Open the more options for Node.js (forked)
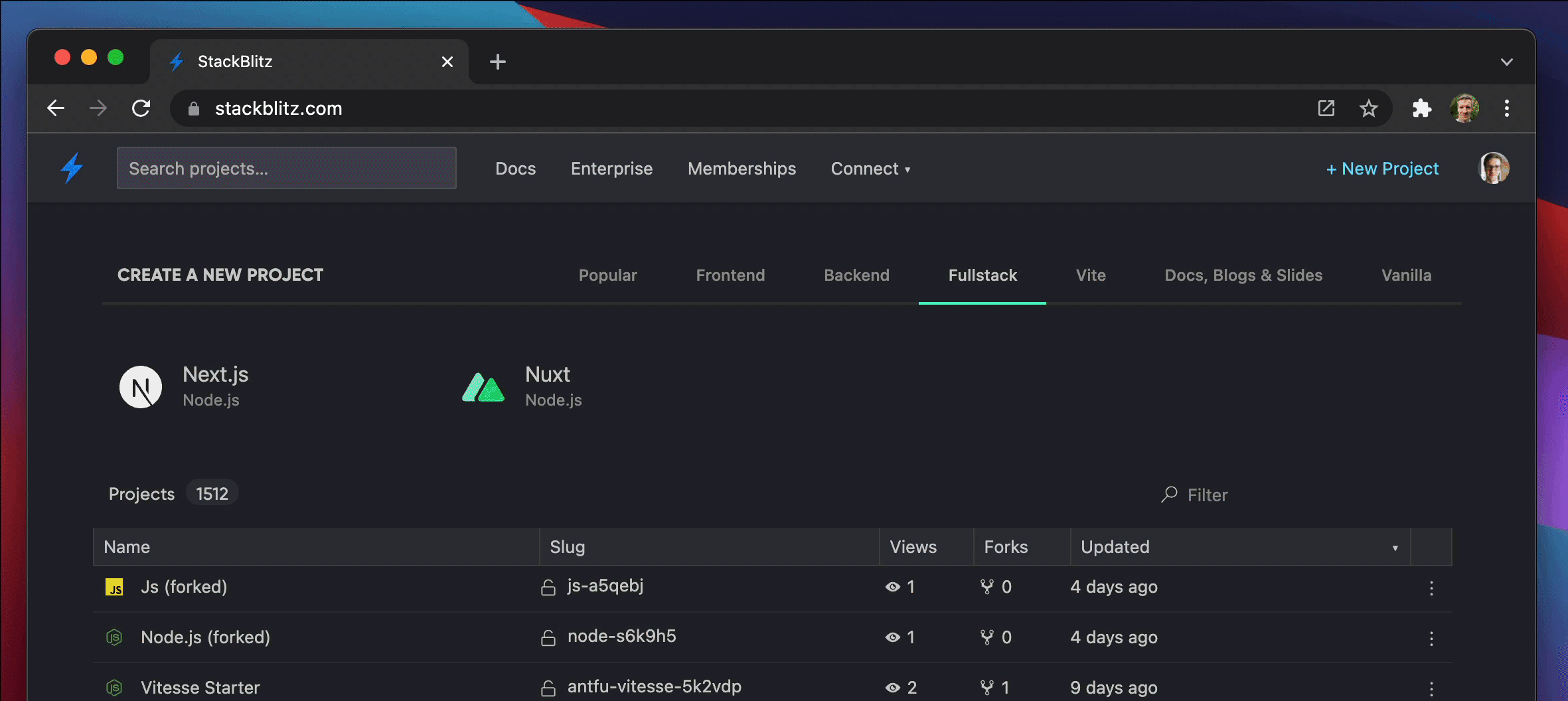This screenshot has width=1568, height=701. (x=1431, y=639)
